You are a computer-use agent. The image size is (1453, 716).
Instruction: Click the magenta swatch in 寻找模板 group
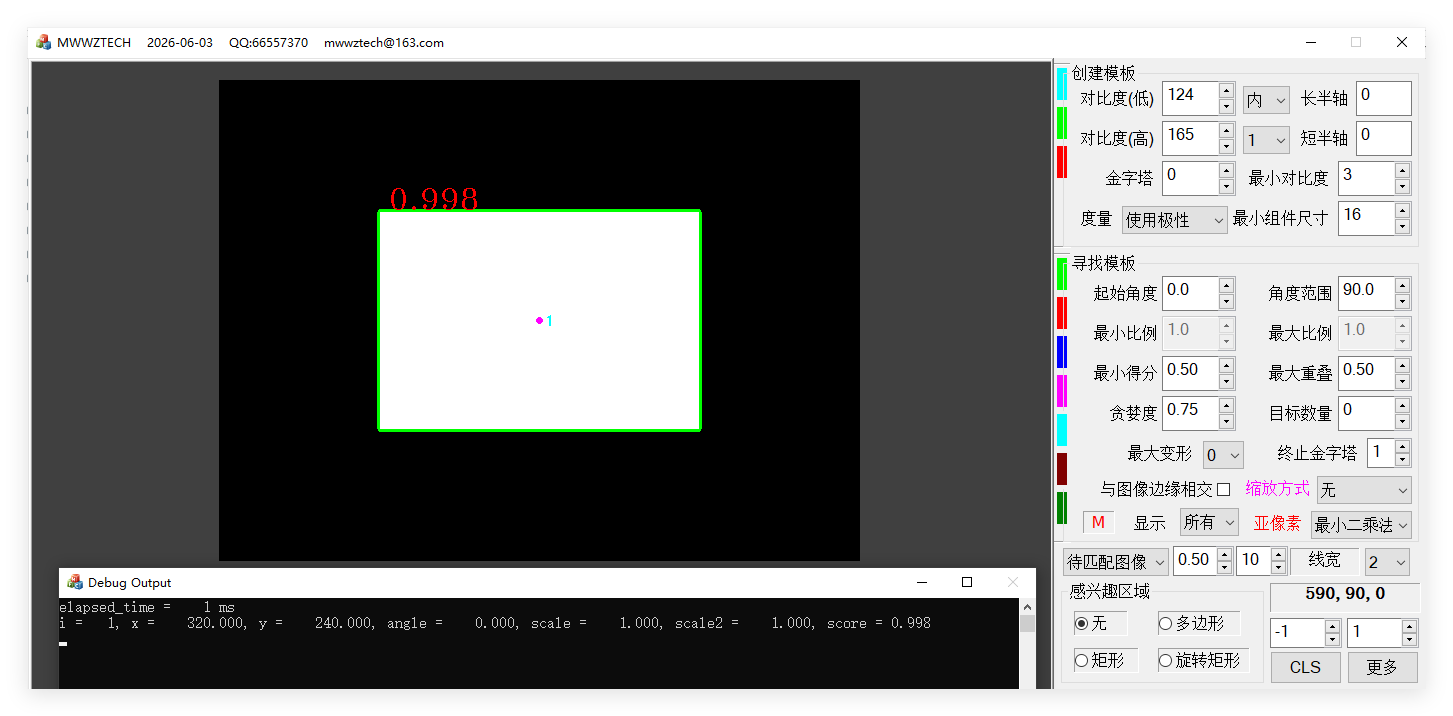(x=1062, y=391)
